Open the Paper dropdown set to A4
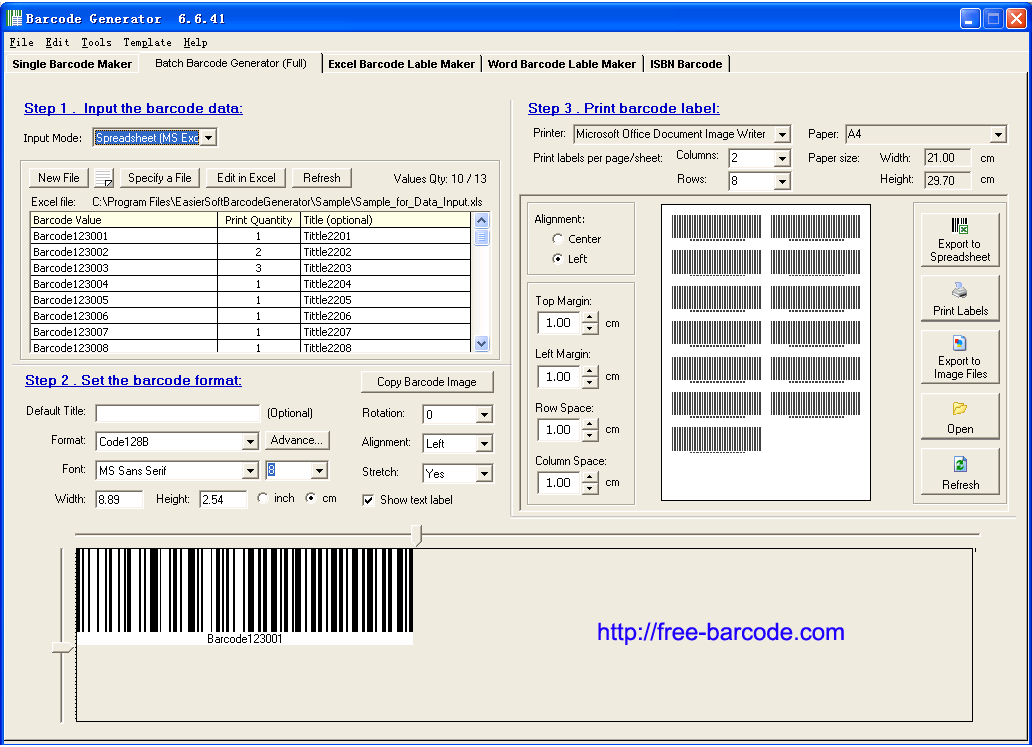Screen dimensions: 1032x747 click(998, 134)
